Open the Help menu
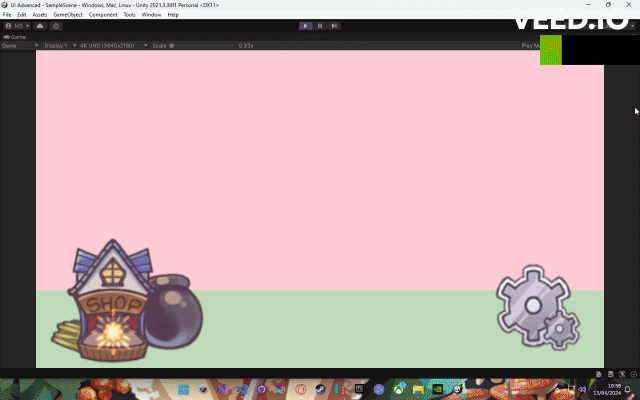 tap(173, 14)
